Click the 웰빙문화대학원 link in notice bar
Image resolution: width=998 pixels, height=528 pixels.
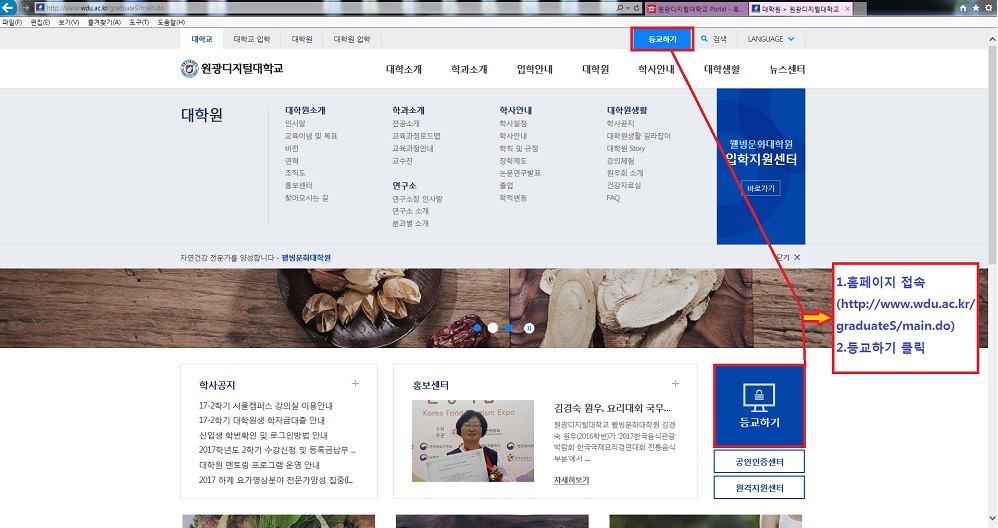tap(306, 258)
